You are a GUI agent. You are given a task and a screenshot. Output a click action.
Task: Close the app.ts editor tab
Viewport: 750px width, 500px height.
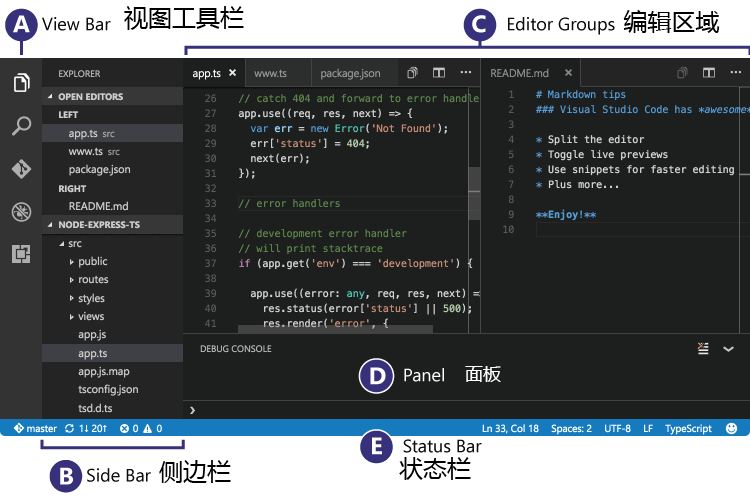232,73
